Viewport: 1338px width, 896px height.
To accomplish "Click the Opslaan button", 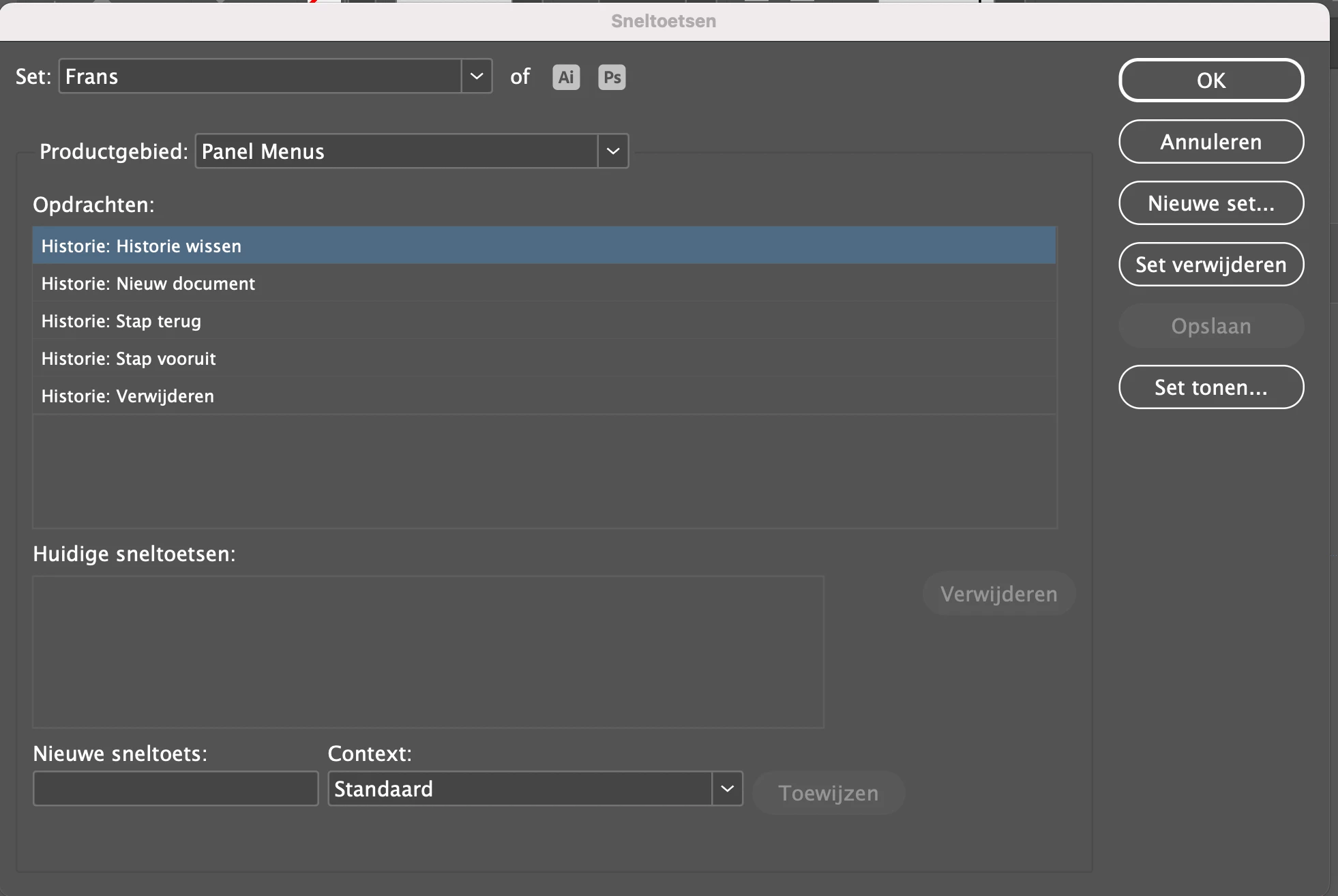I will (x=1210, y=326).
